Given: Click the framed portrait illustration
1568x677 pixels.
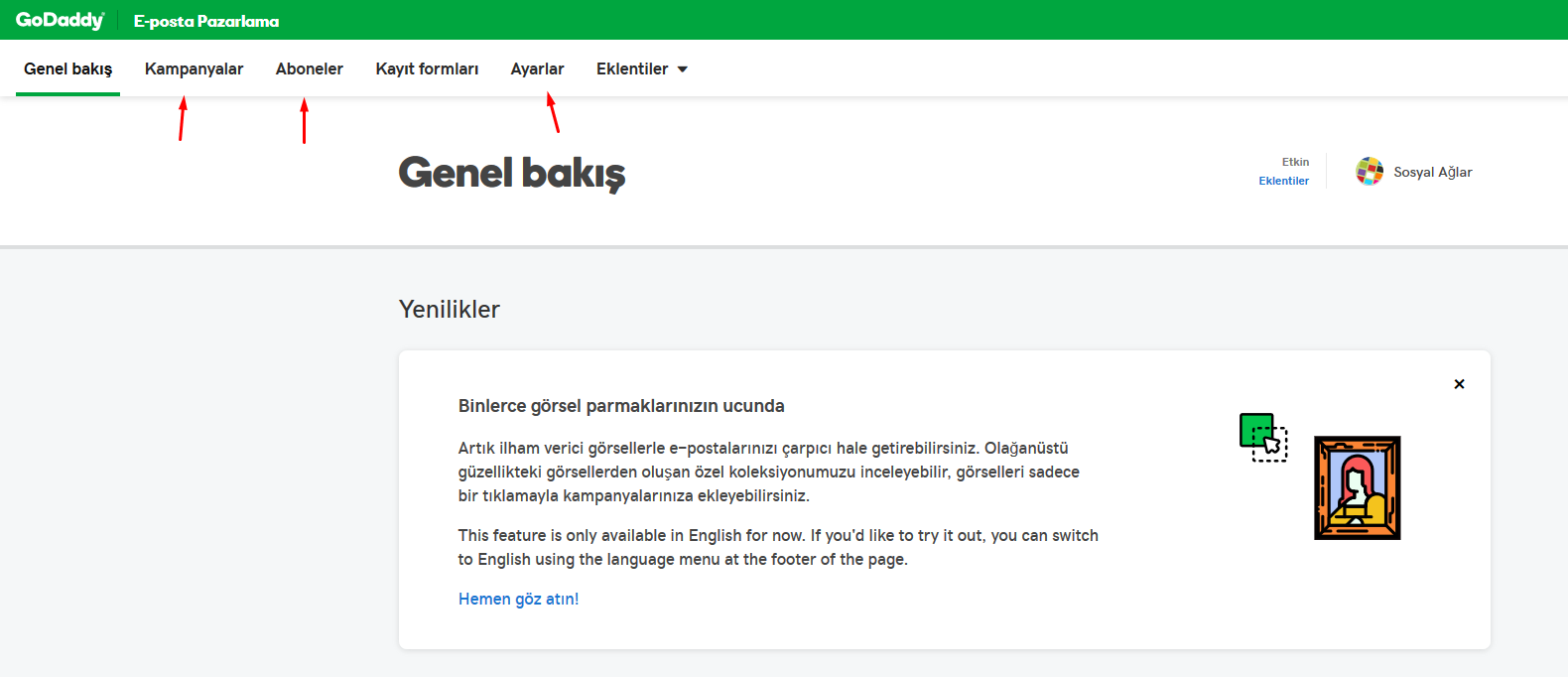Looking at the screenshot, I should [x=1357, y=487].
